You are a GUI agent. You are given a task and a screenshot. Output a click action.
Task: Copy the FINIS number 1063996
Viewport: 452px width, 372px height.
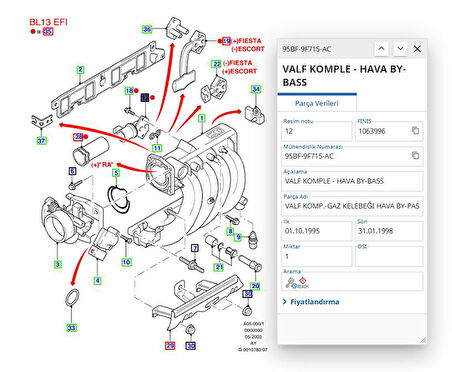415,131
